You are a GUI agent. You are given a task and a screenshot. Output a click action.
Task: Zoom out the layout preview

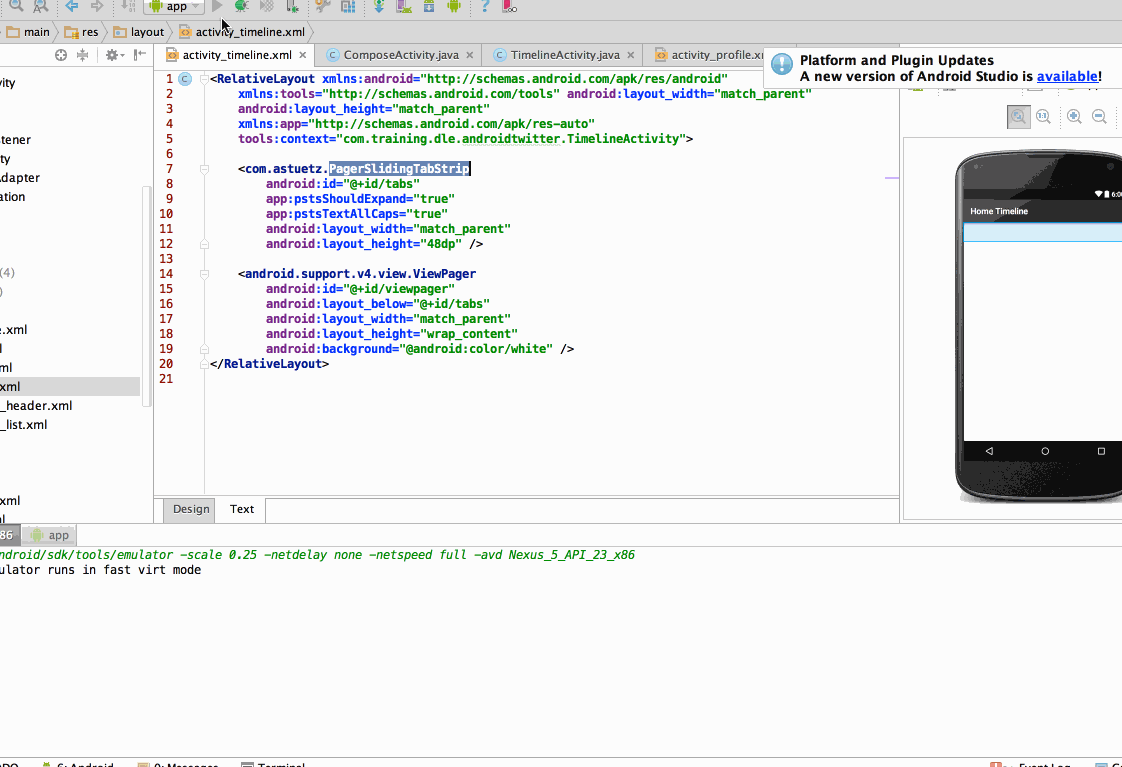1100,117
